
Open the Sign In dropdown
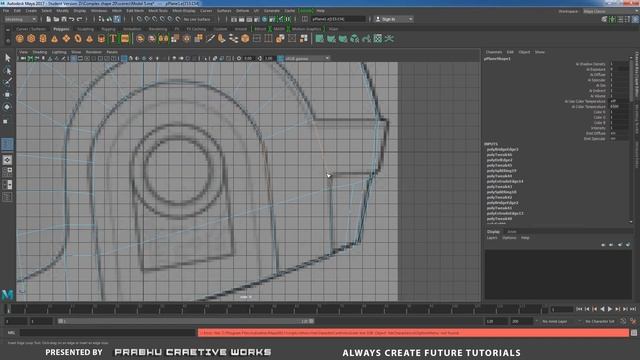(x=394, y=19)
